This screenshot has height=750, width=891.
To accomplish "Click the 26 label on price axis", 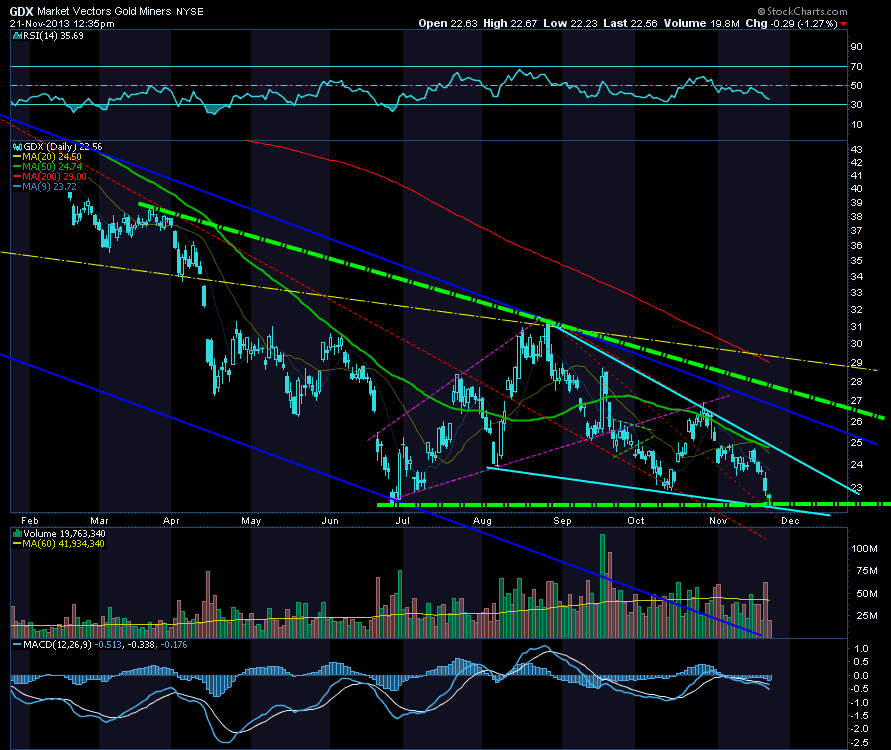I will (x=856, y=422).
